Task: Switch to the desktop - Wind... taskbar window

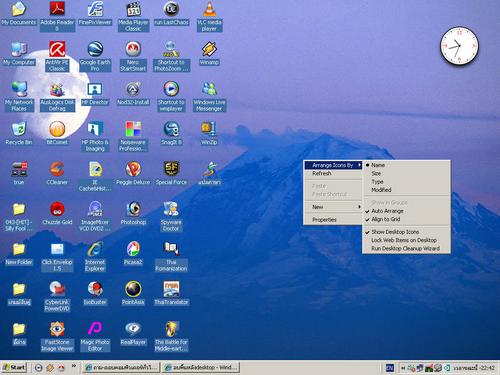Action: (201, 367)
